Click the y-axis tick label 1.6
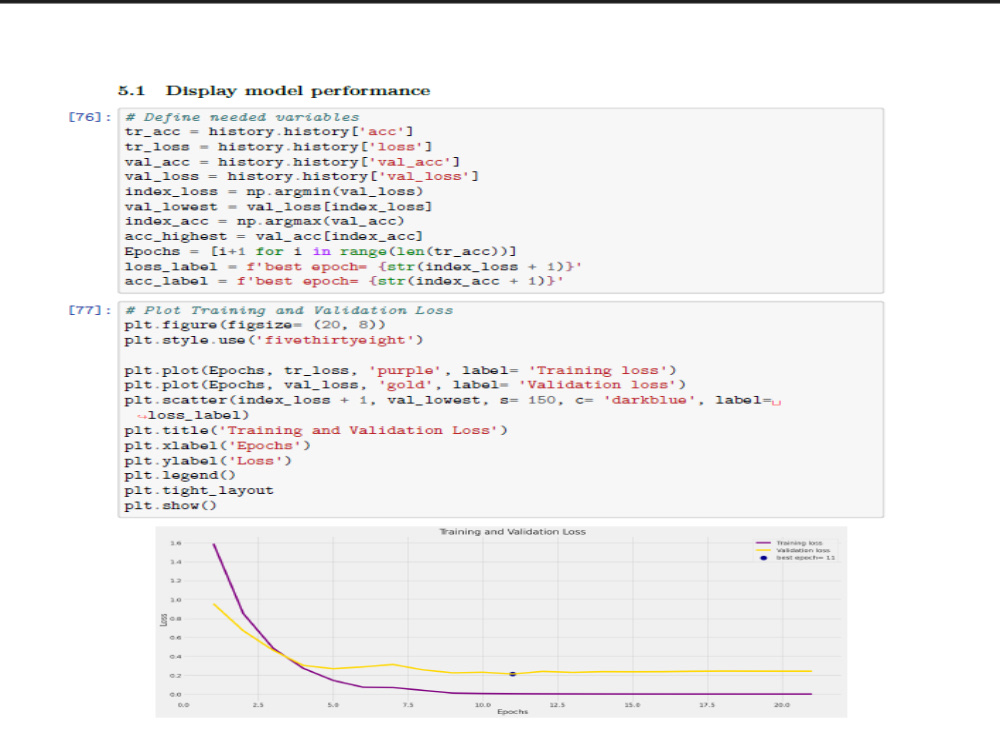 click(176, 543)
